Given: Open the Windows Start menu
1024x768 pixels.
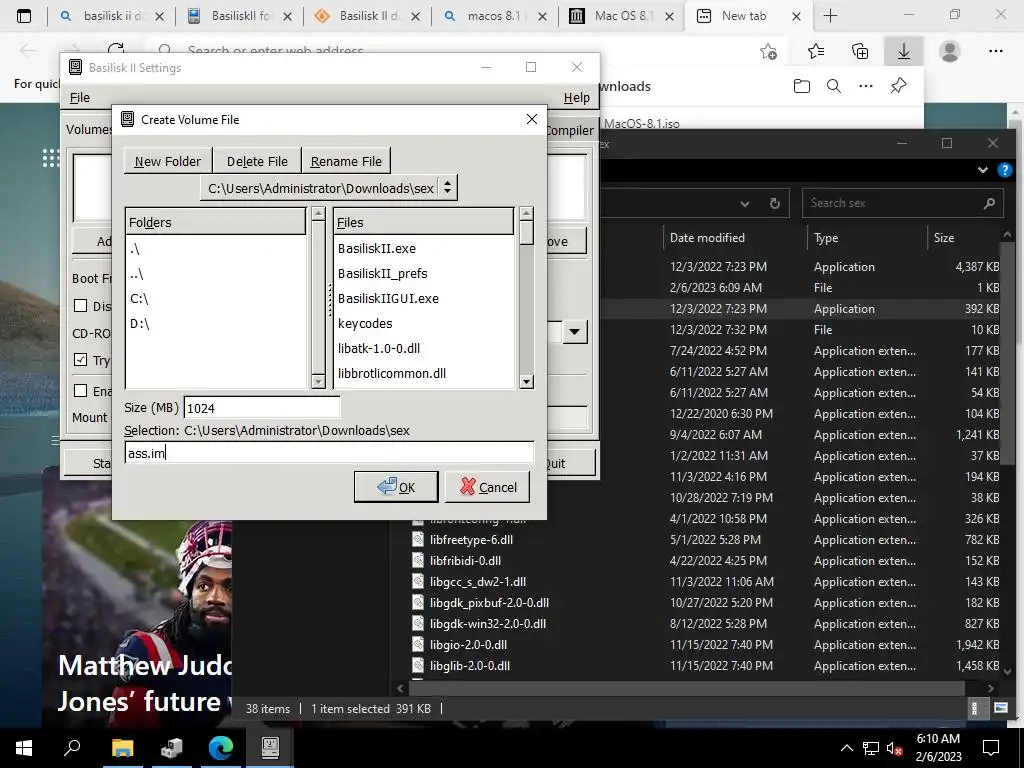Looking at the screenshot, I should click(x=24, y=748).
